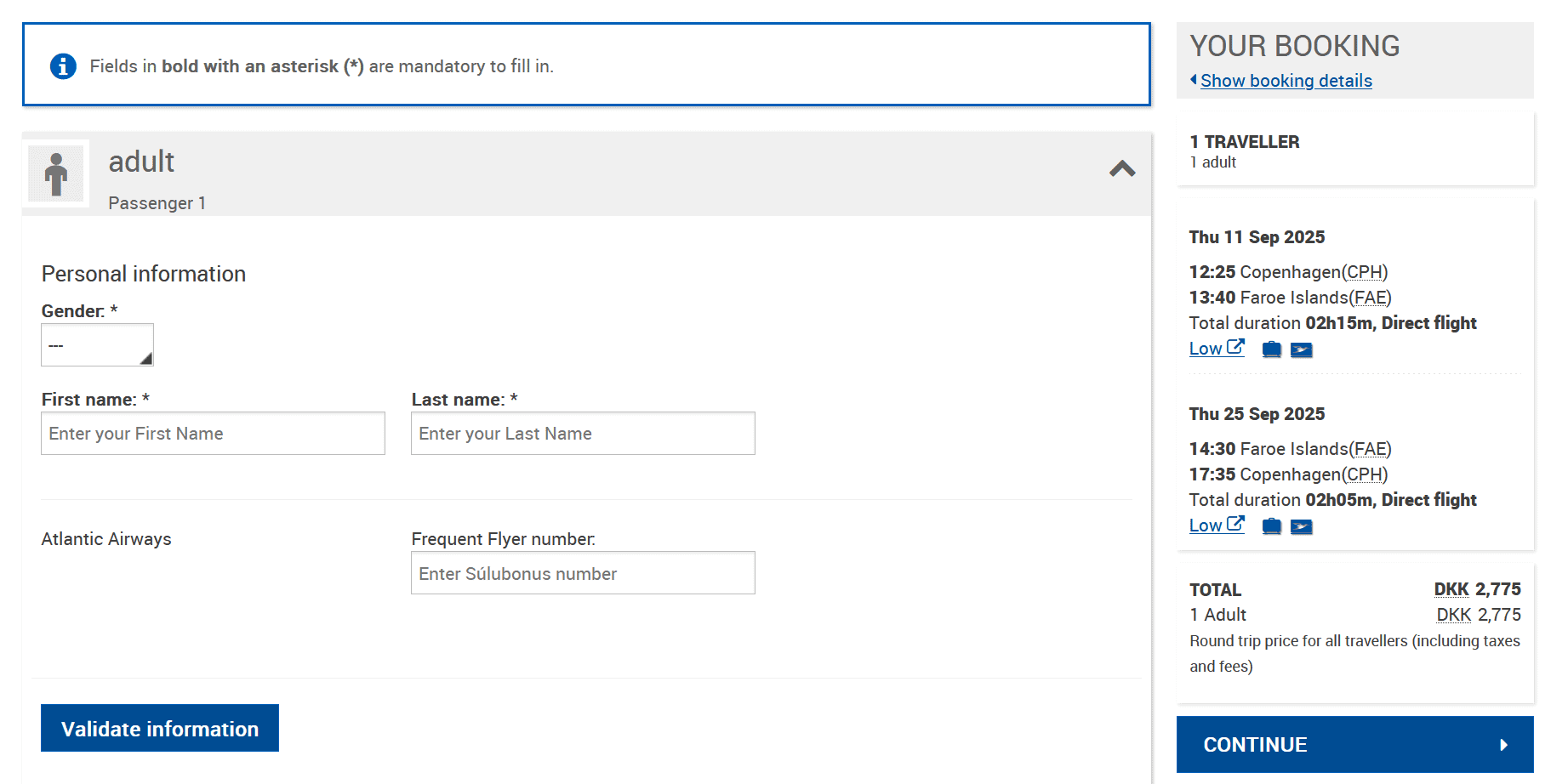Click the airline logo icon for the 25 Sep flight

(x=1301, y=526)
